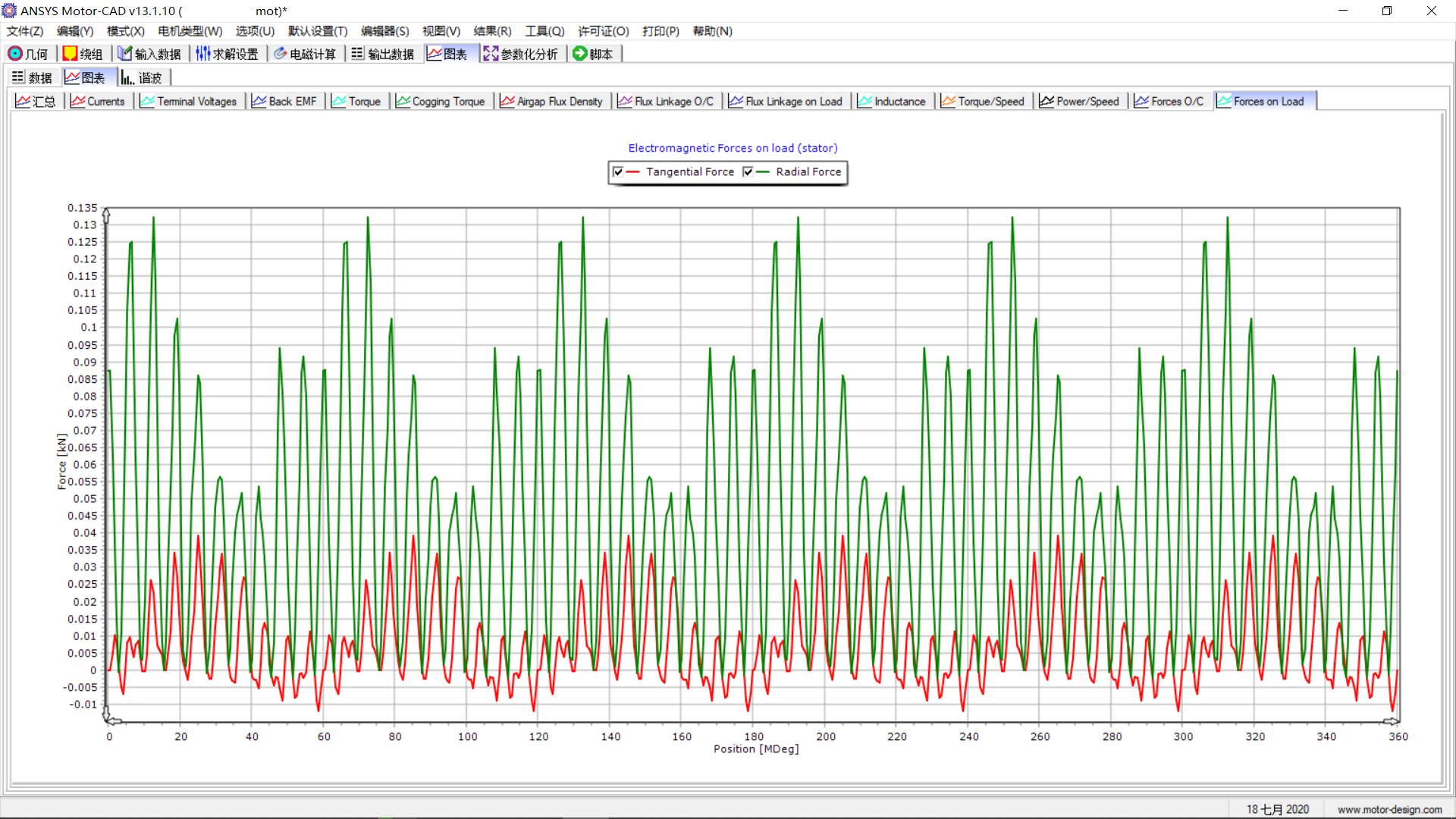Open the 工具(Q) tools menu

544,31
